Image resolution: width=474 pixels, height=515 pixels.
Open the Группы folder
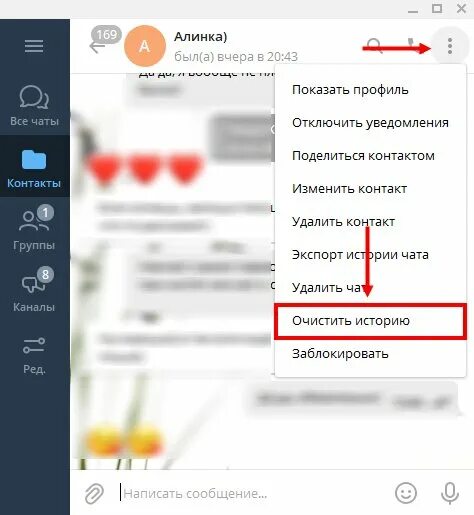point(35,228)
